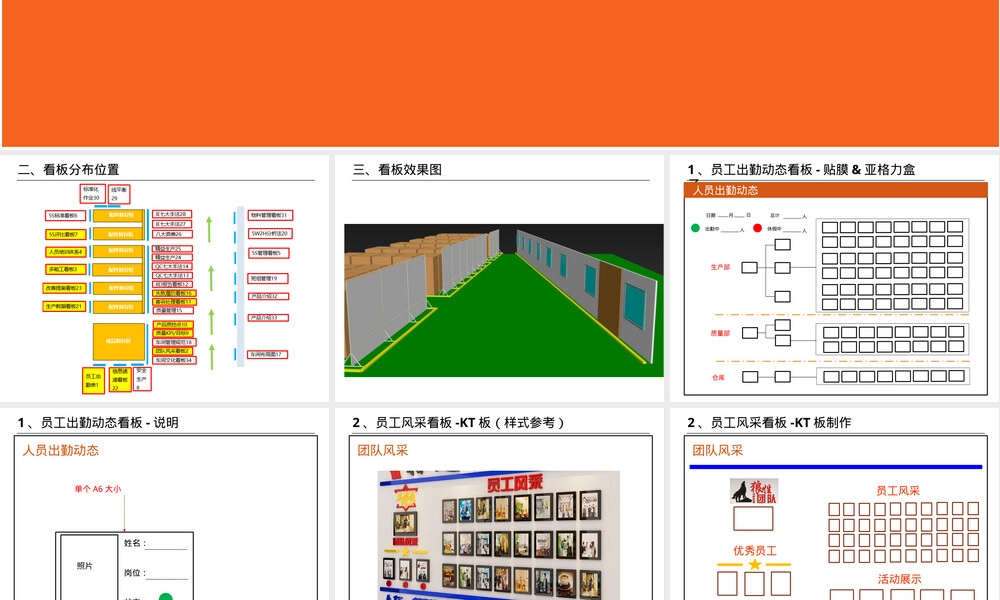Click the 标准化作业30 box in the layout diagram
The image size is (1000, 600).
click(x=92, y=194)
